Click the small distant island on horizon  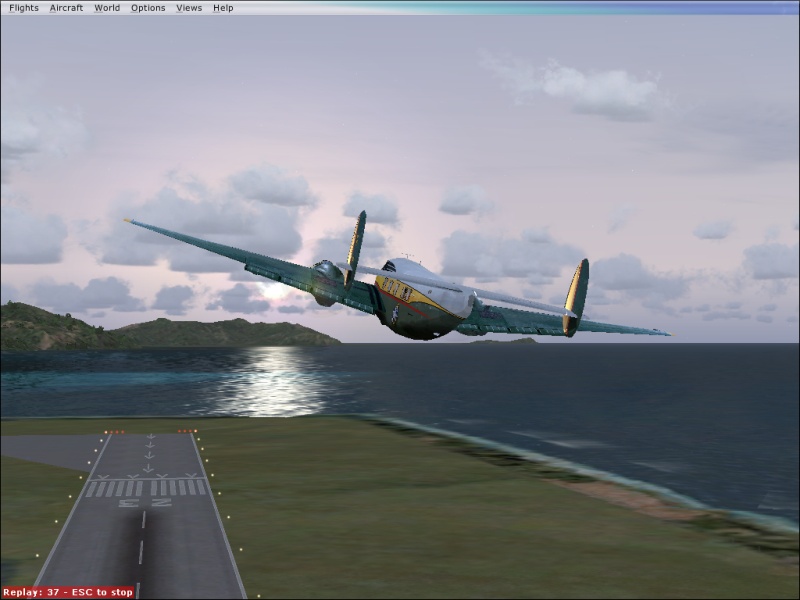[x=503, y=341]
